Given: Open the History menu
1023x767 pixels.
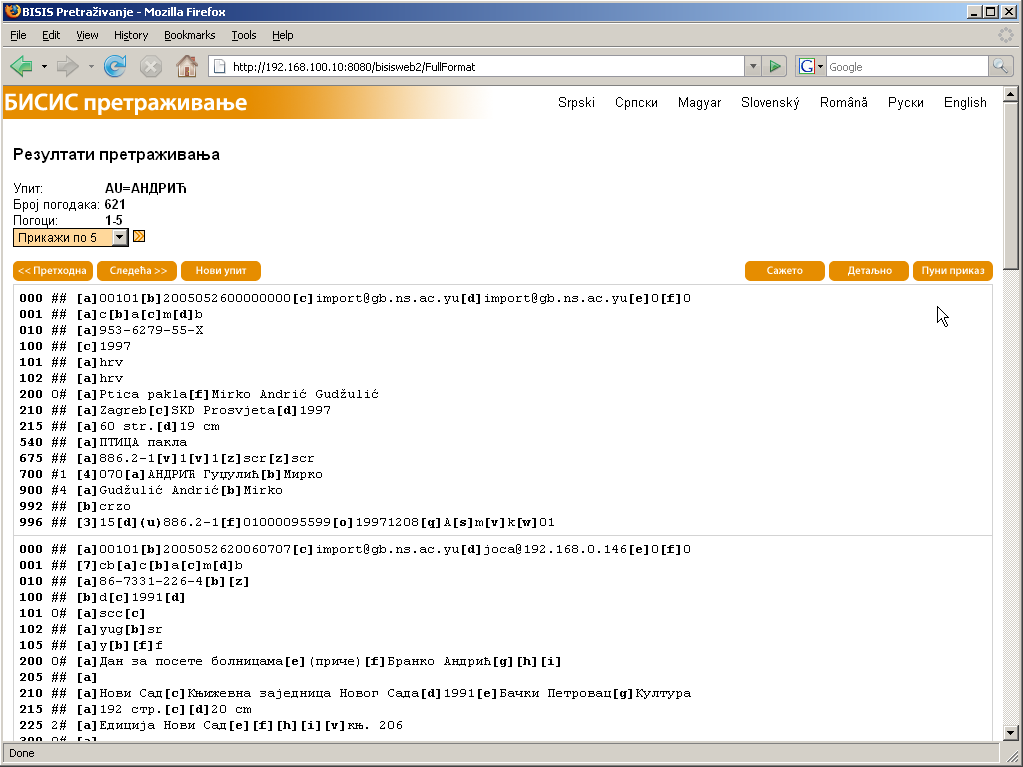Looking at the screenshot, I should 130,35.
